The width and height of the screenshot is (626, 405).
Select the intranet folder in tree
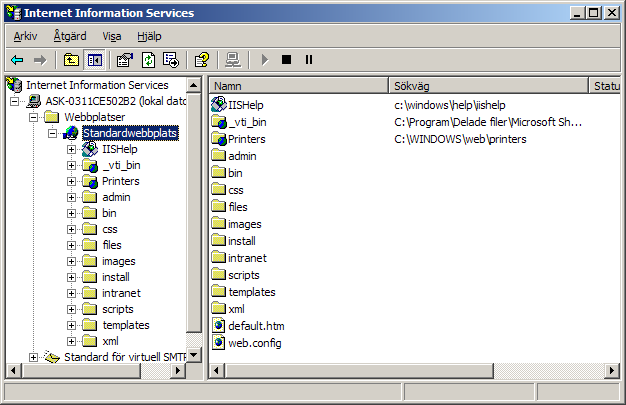click(121, 293)
